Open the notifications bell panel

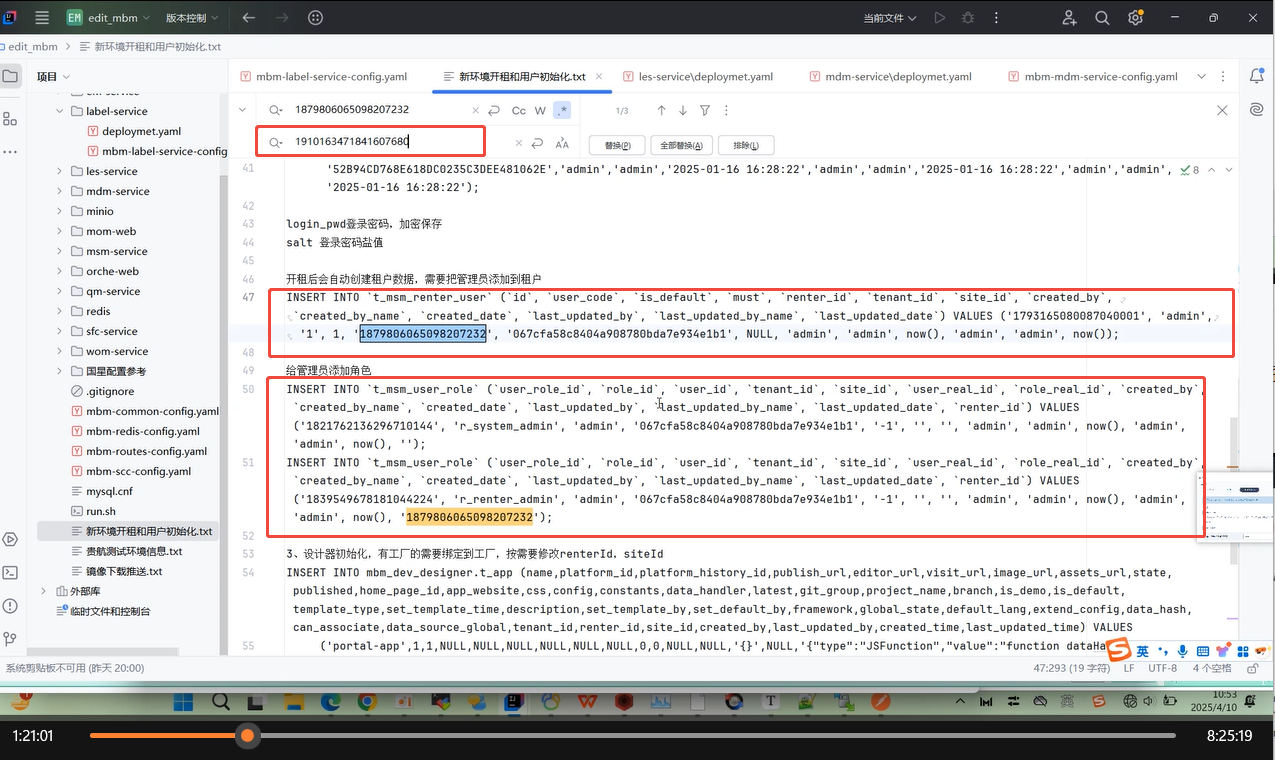(x=1257, y=76)
